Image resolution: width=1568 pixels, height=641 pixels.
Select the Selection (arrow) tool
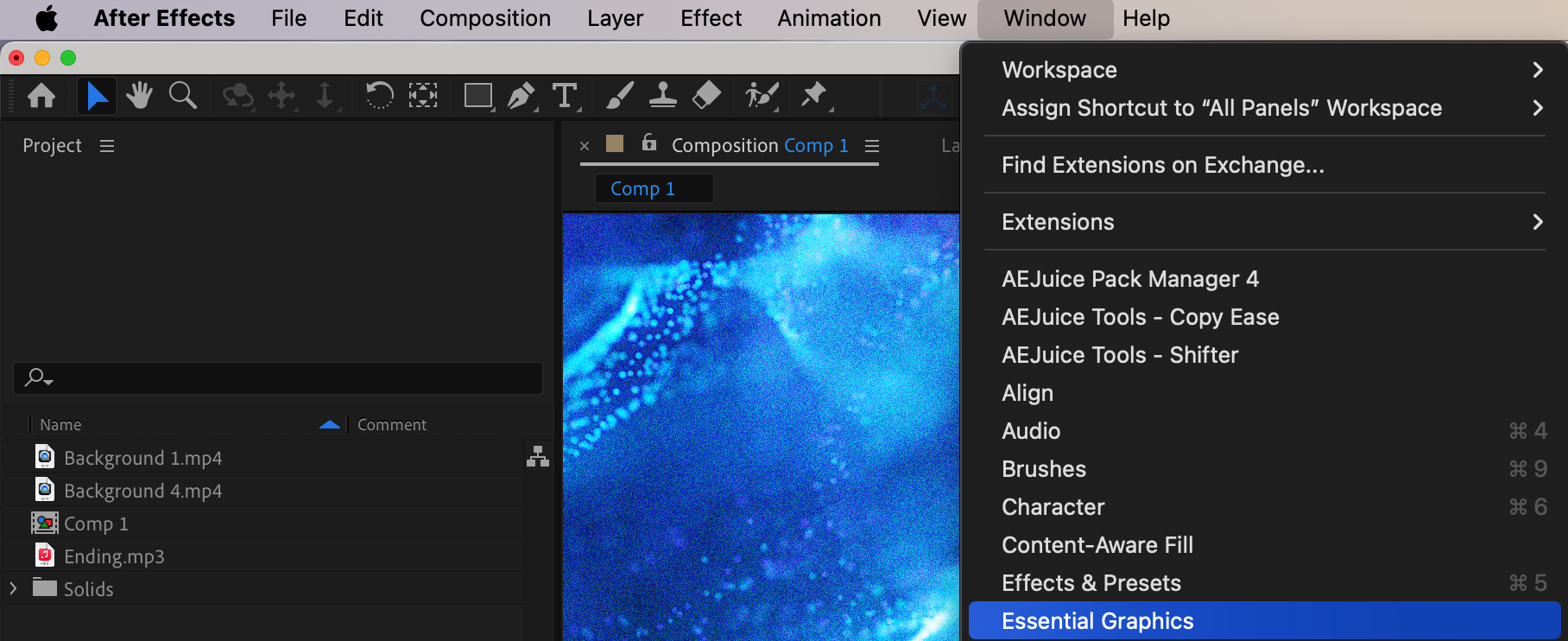97,95
